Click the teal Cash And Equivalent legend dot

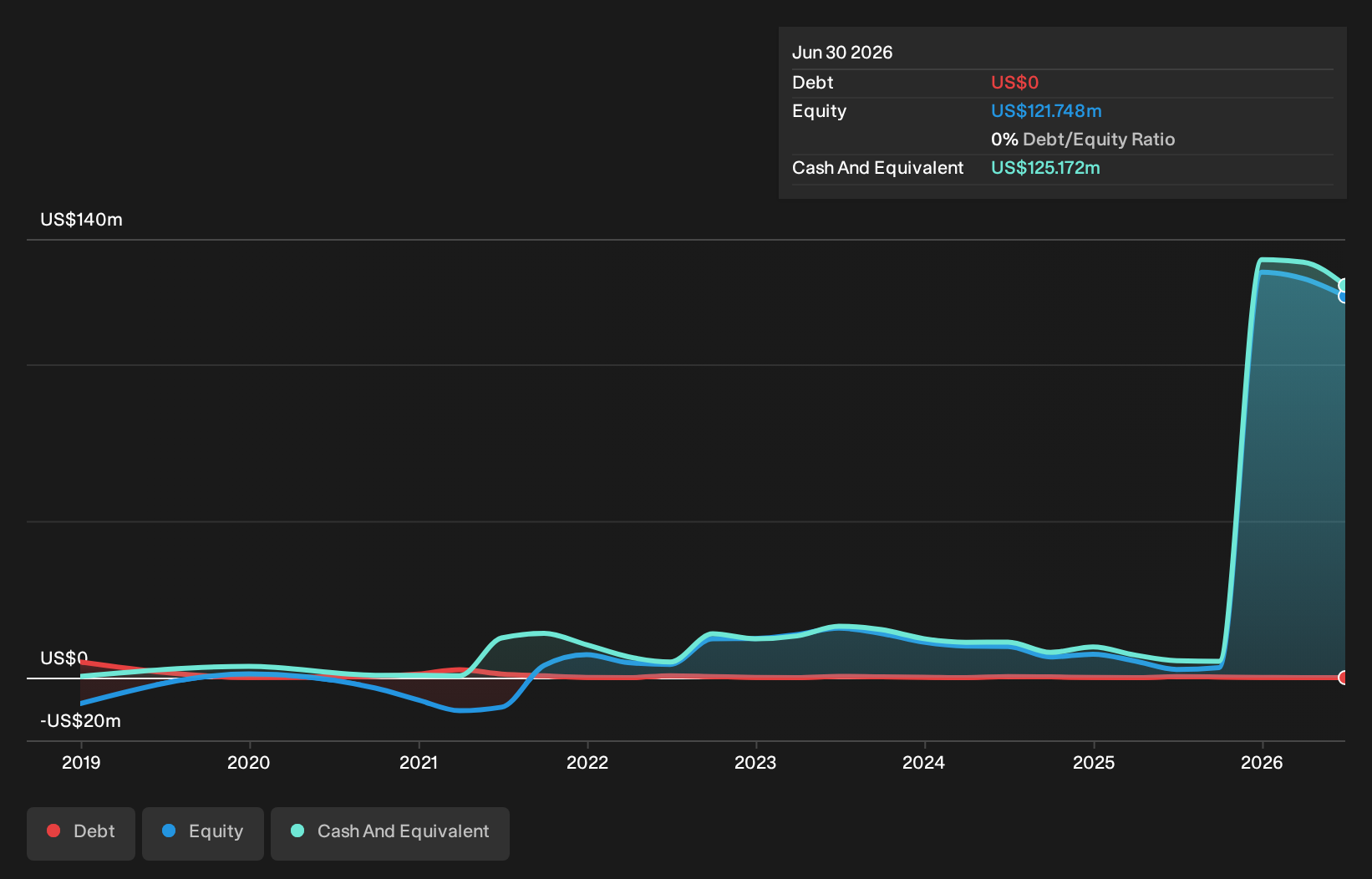297,831
